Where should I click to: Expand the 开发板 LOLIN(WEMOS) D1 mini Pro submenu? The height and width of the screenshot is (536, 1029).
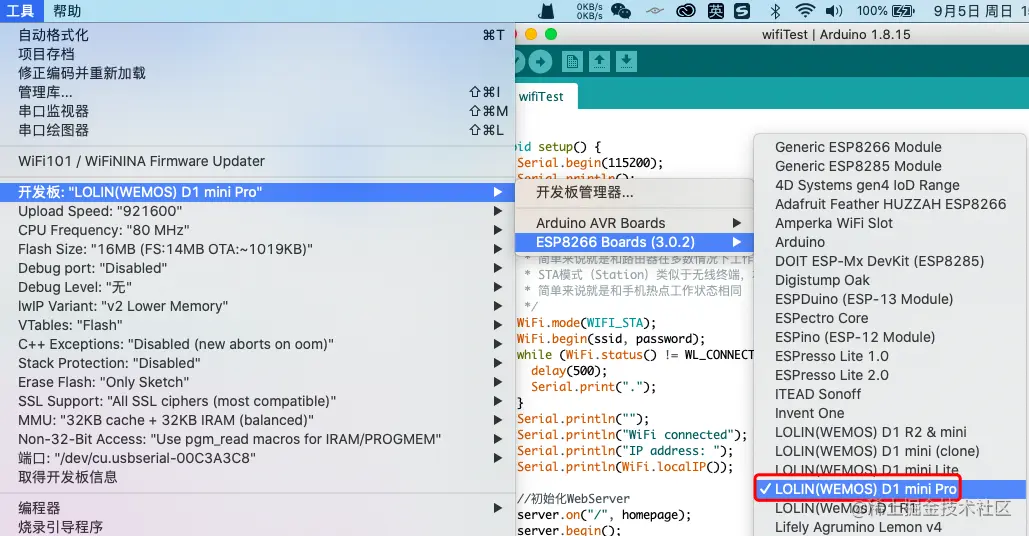tap(257, 192)
